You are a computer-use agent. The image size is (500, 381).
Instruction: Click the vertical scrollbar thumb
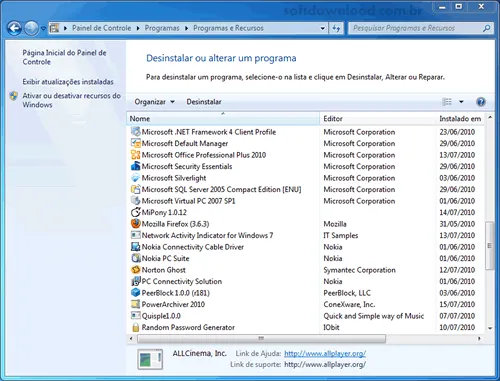490,246
